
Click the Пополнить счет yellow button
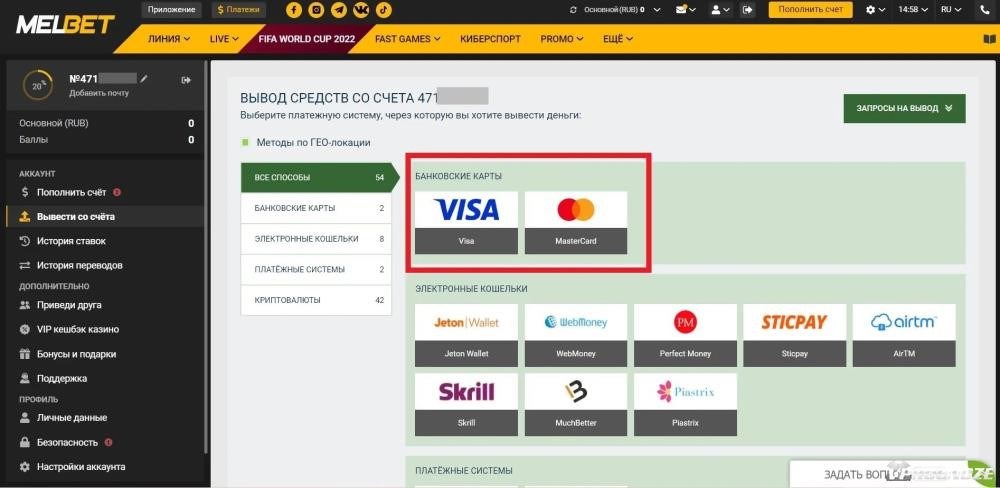[x=810, y=10]
